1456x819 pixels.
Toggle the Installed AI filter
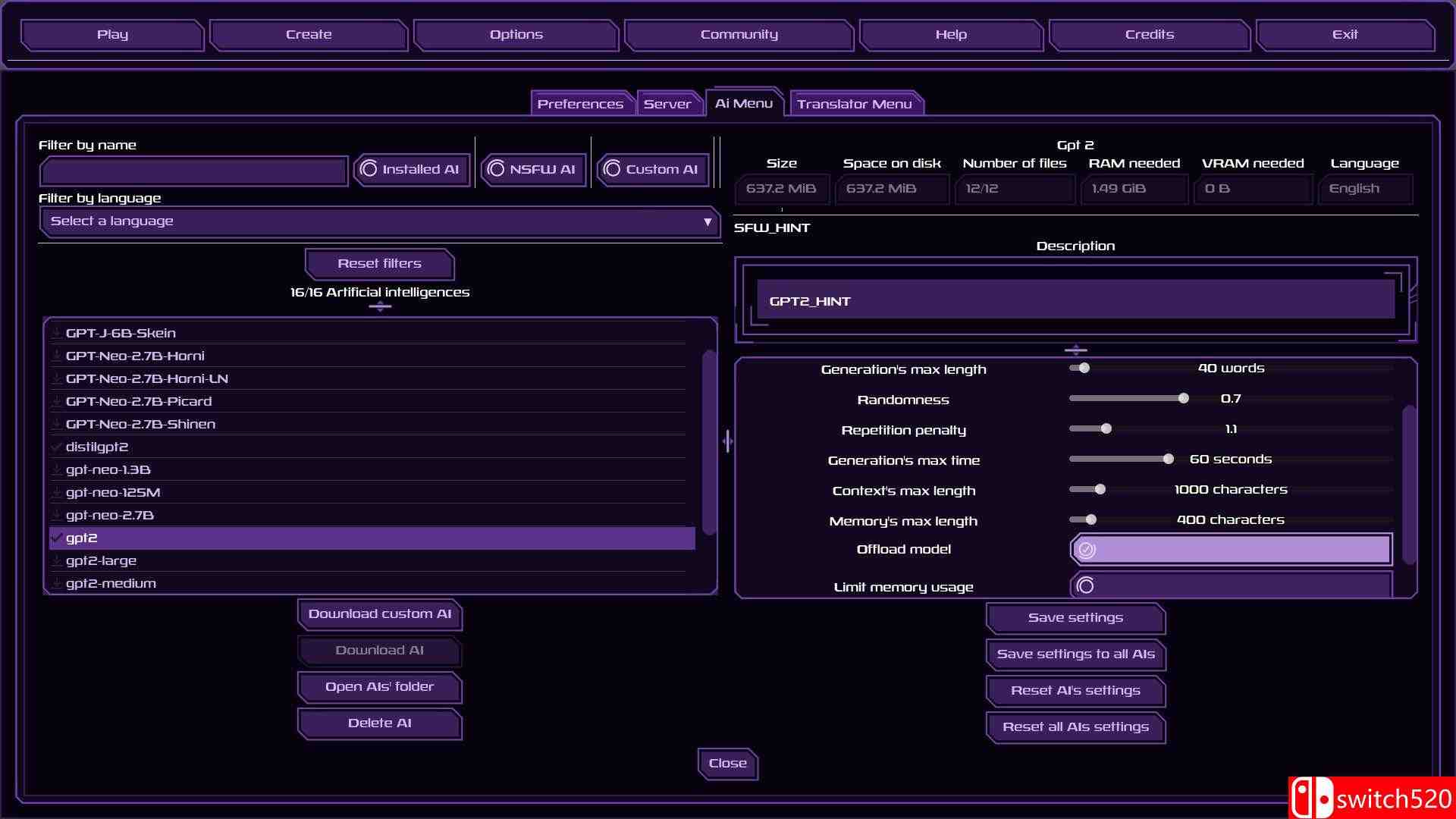click(x=411, y=169)
